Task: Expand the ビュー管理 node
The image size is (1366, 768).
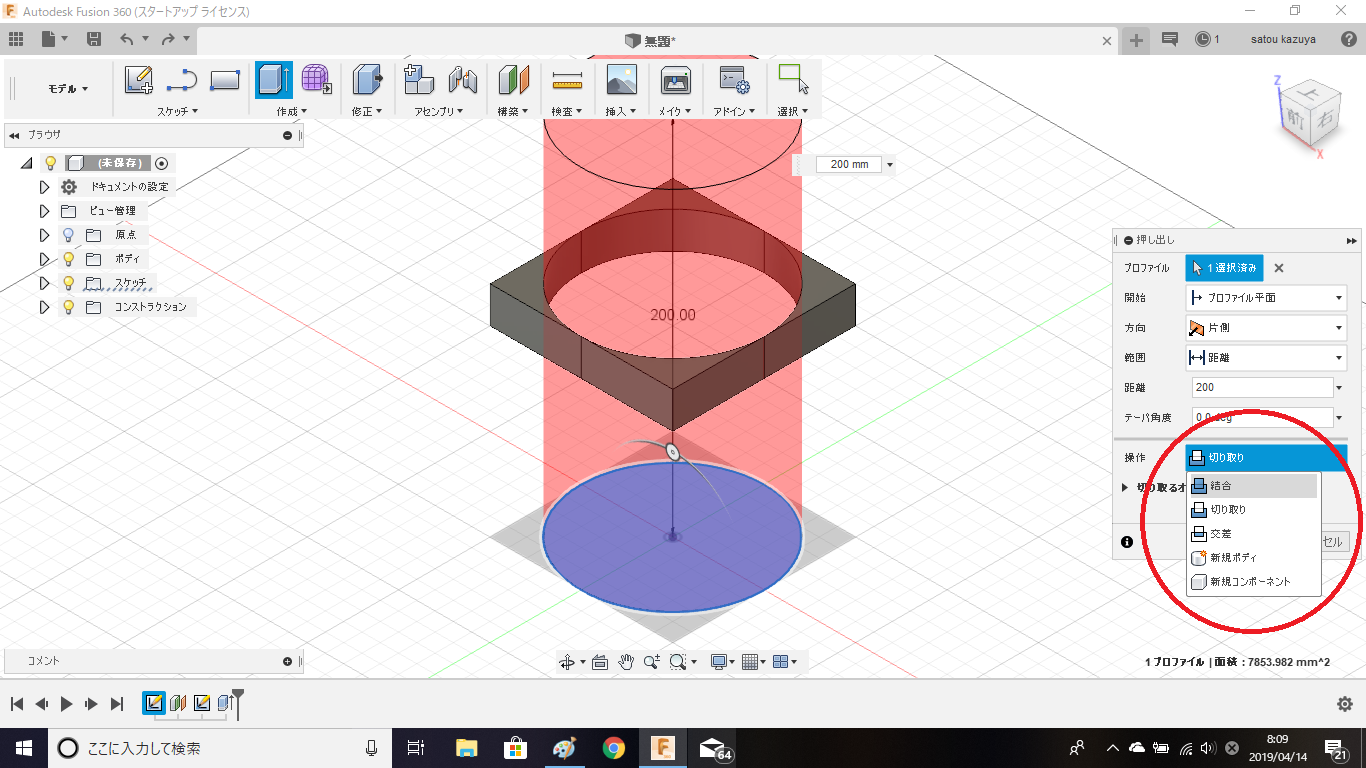Action: [44, 211]
